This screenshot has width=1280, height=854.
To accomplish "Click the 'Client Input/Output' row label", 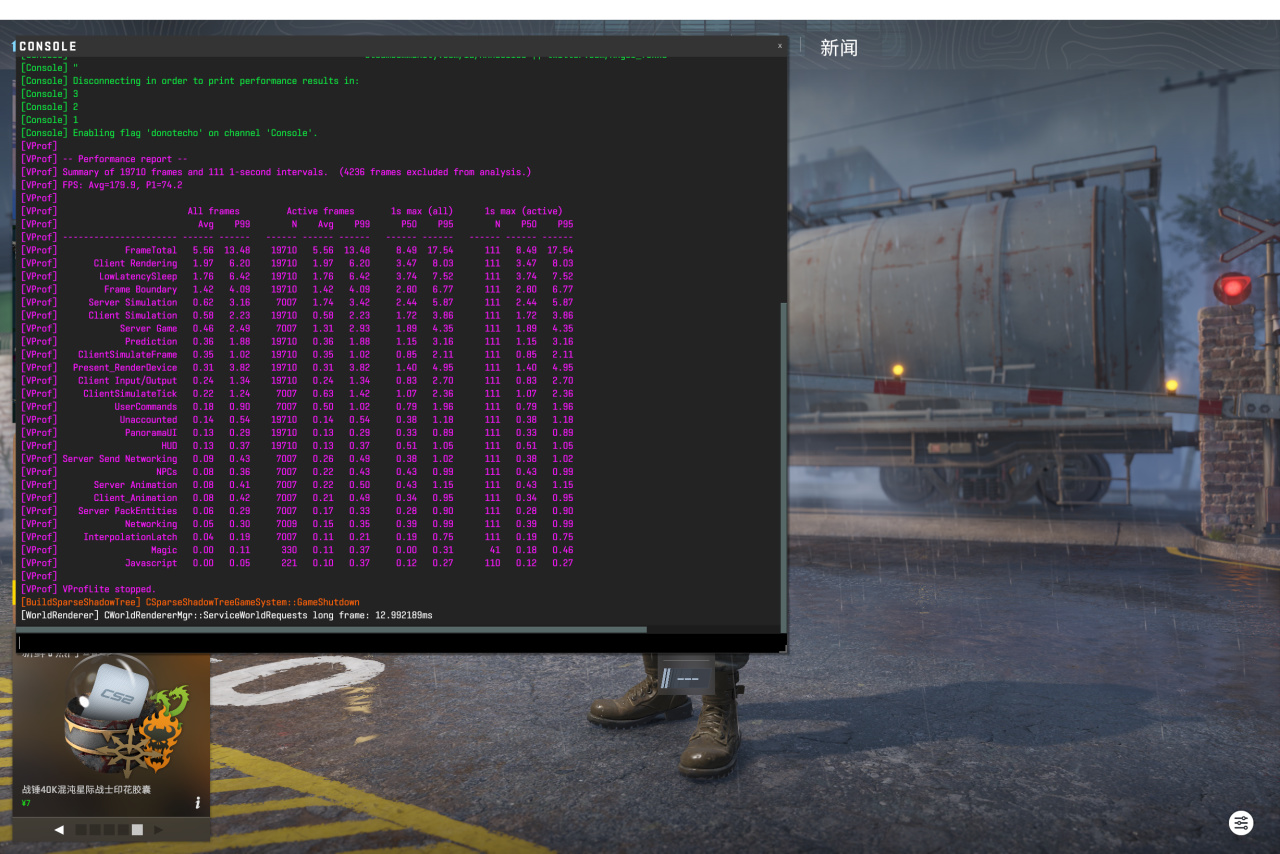I will [127, 380].
